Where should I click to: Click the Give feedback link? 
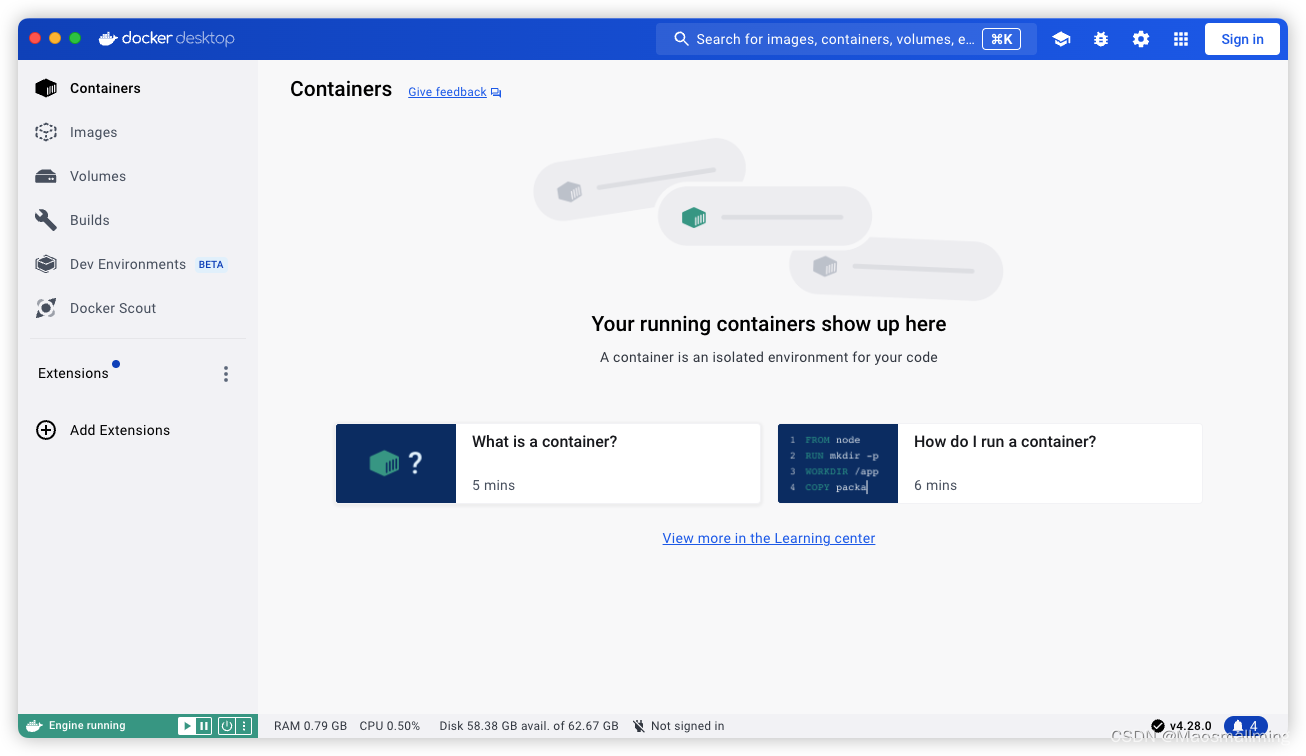447,92
